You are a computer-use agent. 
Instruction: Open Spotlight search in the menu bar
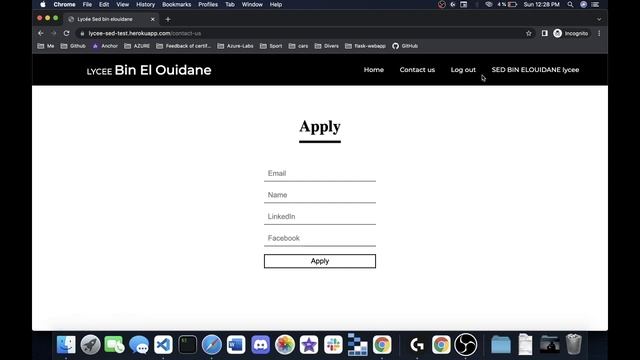click(x=570, y=4)
